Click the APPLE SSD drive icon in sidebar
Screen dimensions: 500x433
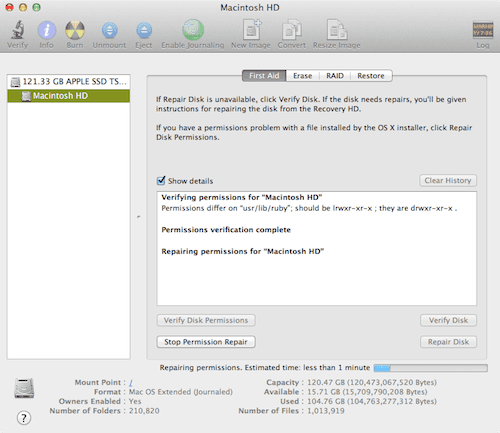coord(15,82)
